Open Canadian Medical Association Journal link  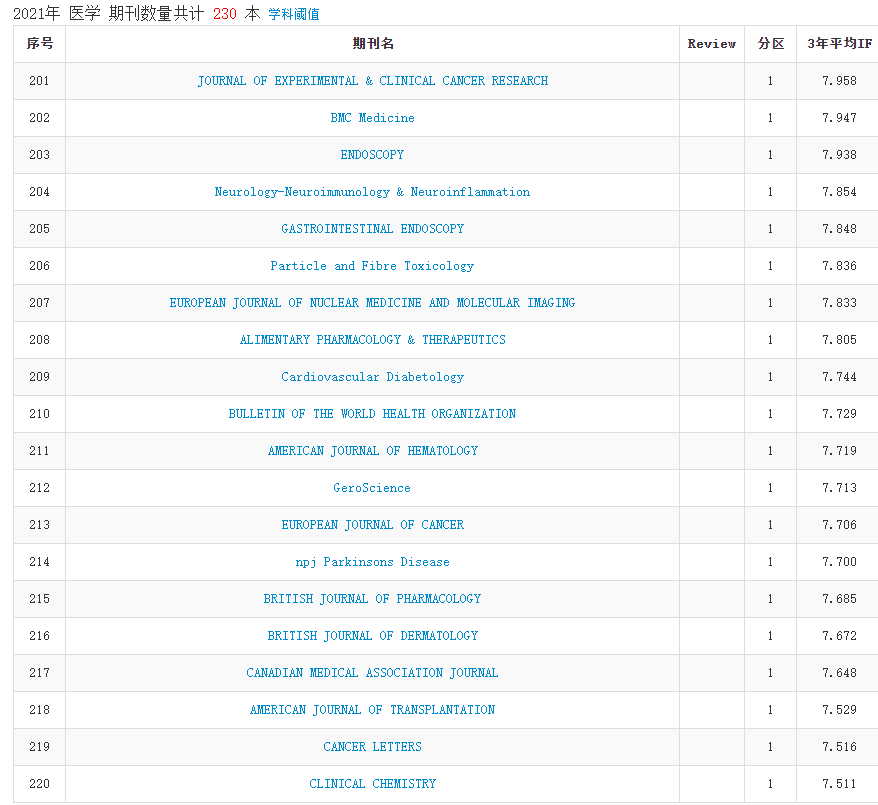pyautogui.click(x=372, y=672)
